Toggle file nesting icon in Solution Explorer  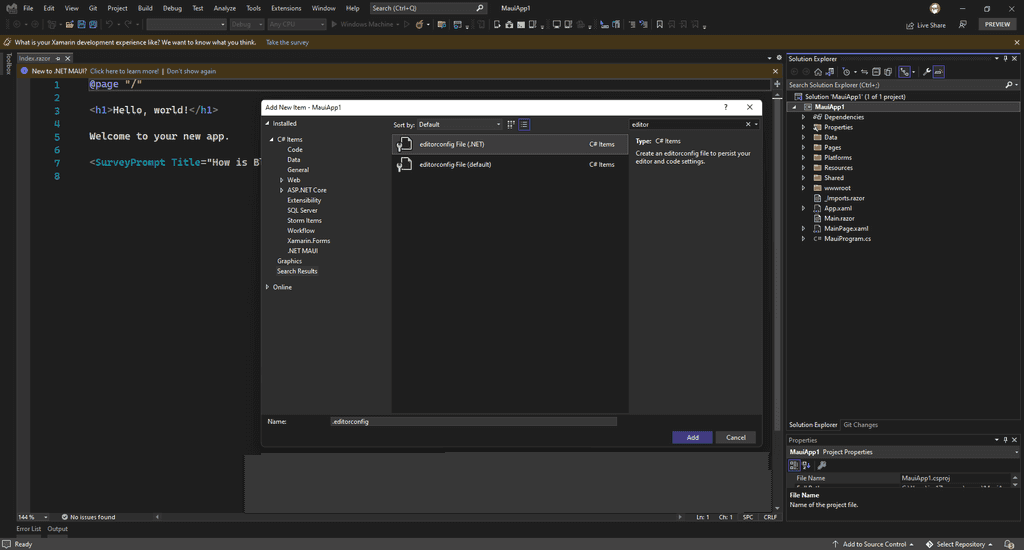pos(904,72)
